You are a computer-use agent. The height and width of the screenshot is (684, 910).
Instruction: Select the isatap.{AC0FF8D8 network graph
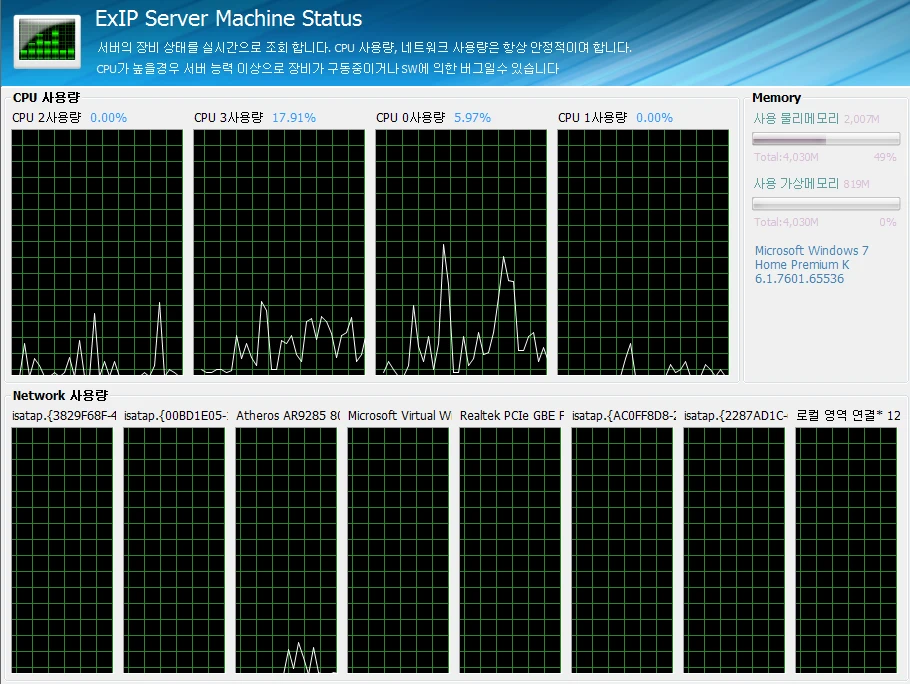pyautogui.click(x=622, y=551)
